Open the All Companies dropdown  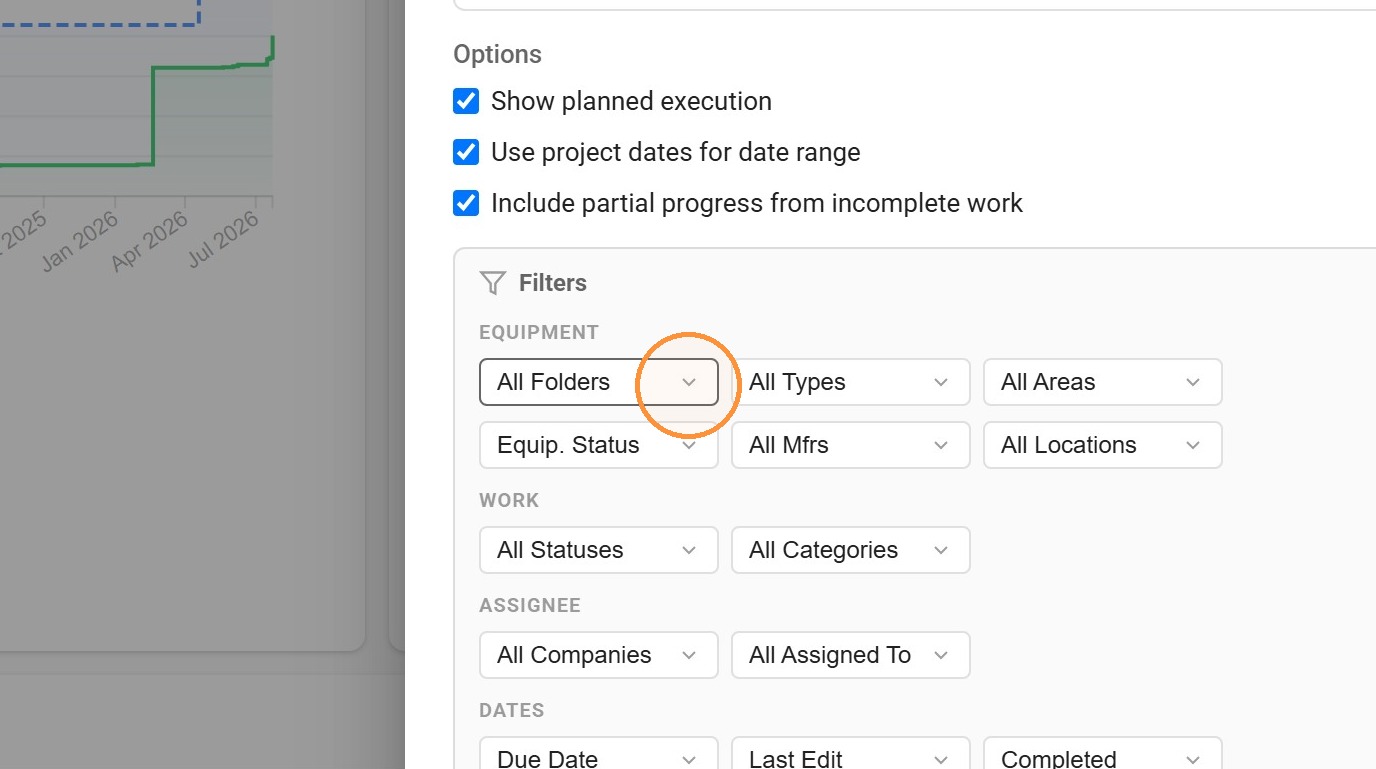pyautogui.click(x=599, y=655)
